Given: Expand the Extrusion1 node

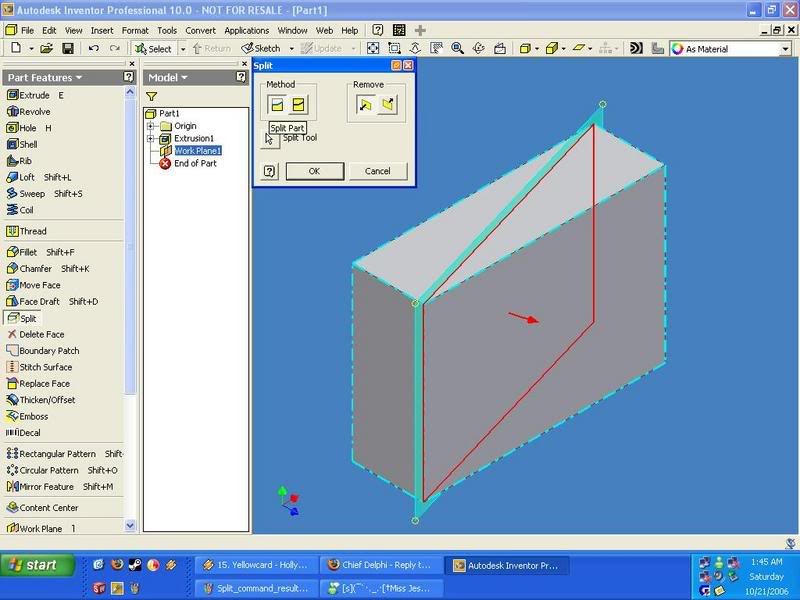Looking at the screenshot, I should tap(151, 138).
